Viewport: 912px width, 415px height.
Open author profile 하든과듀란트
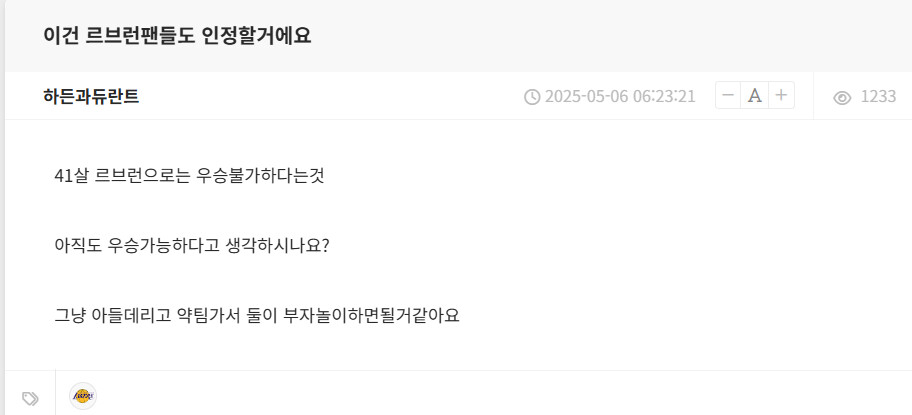[x=91, y=97]
